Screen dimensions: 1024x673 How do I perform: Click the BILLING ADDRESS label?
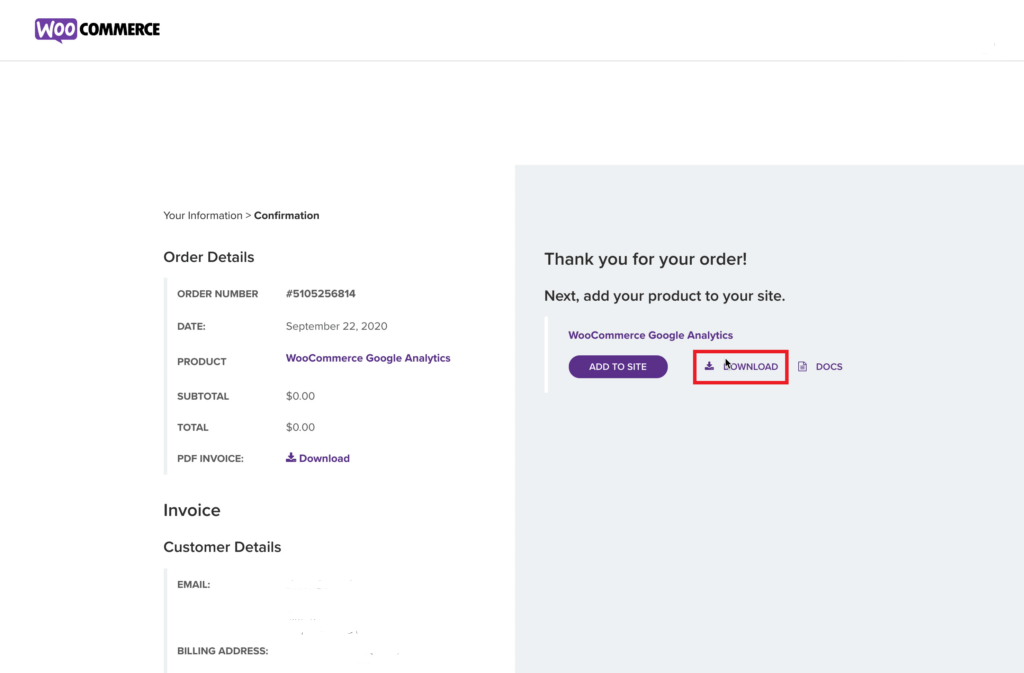[223, 651]
